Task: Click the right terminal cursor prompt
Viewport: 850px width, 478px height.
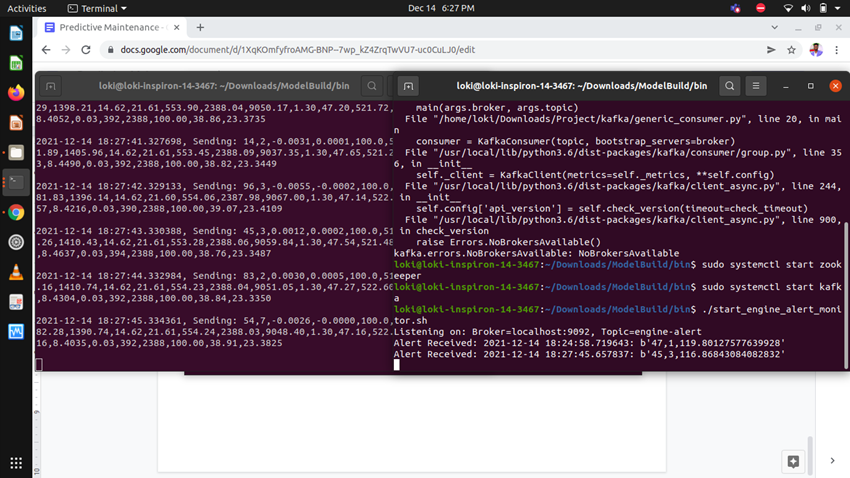Action: (397, 365)
